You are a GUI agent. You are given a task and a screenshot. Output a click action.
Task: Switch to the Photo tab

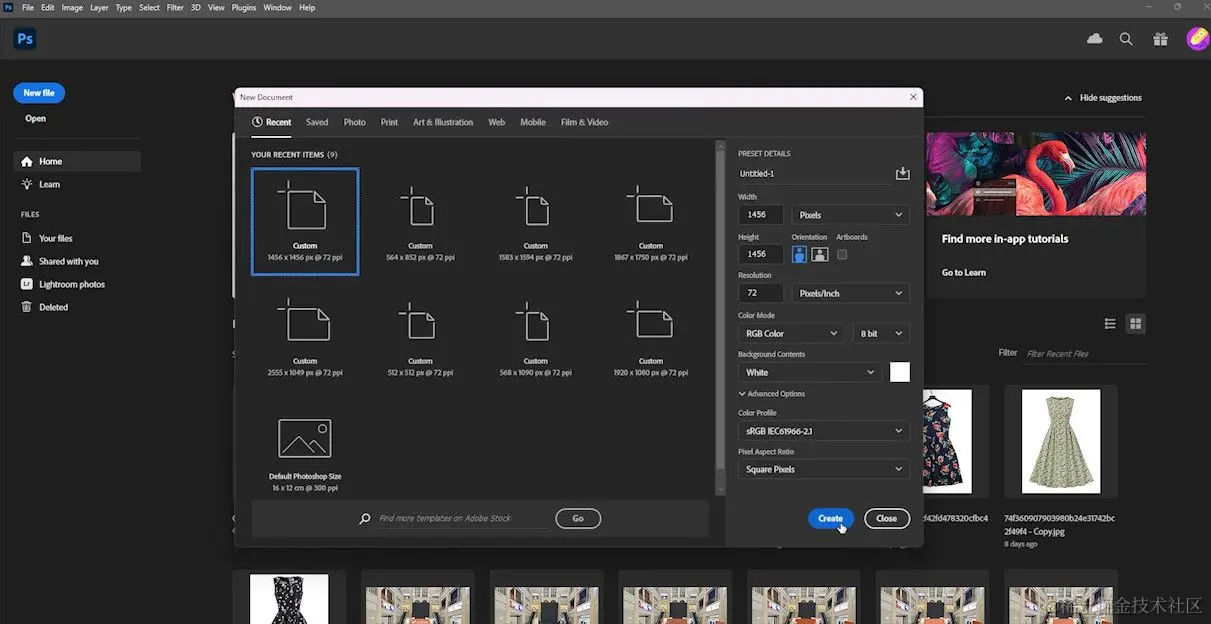click(x=355, y=122)
